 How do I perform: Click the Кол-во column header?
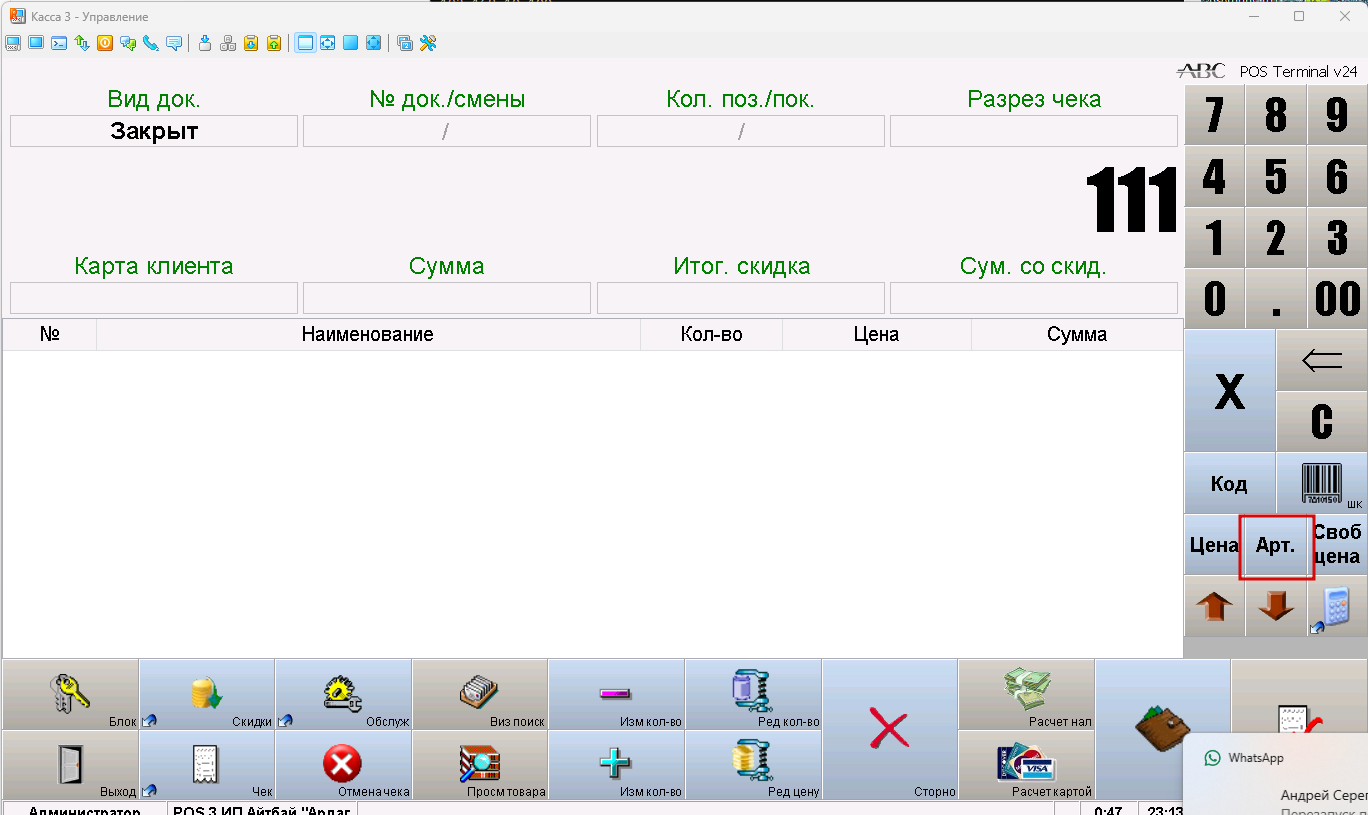tap(711, 335)
